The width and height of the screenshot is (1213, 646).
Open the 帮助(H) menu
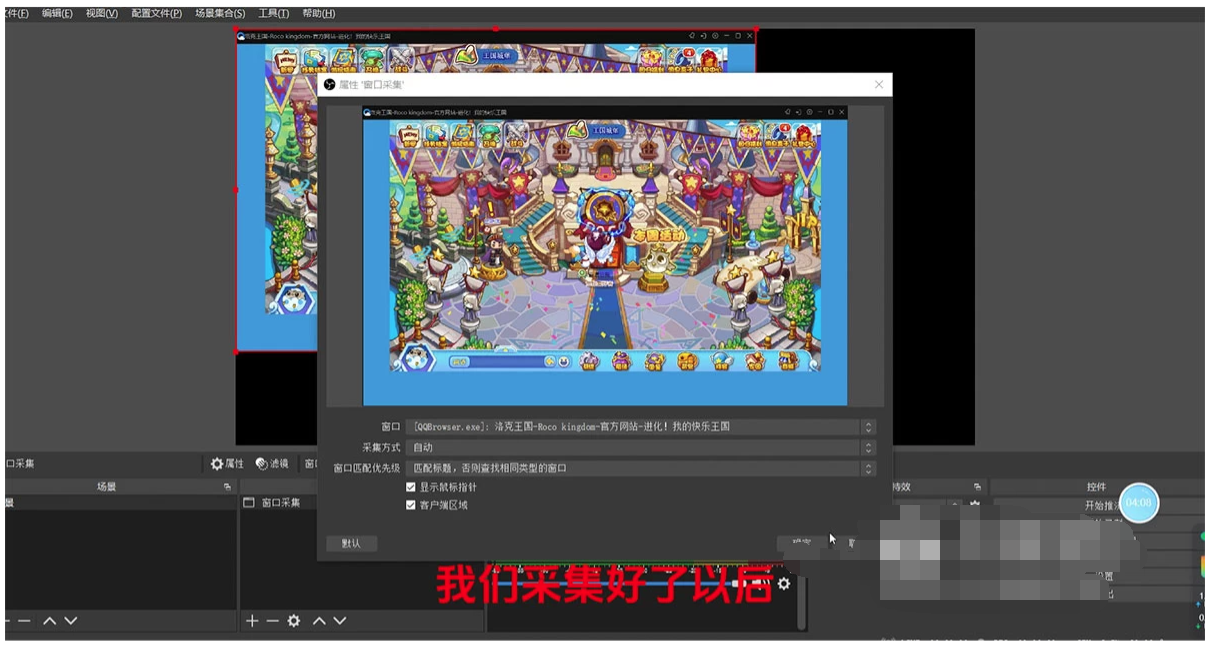point(319,14)
